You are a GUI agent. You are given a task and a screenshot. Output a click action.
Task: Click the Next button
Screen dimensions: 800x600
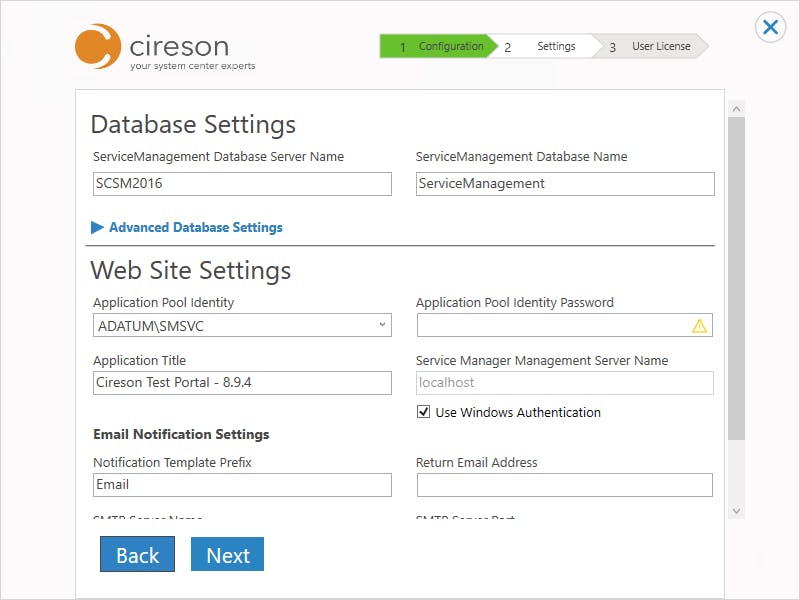point(228,554)
